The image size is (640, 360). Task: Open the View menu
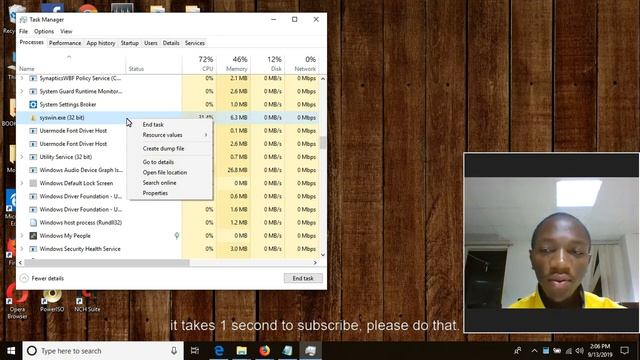[x=66, y=31]
